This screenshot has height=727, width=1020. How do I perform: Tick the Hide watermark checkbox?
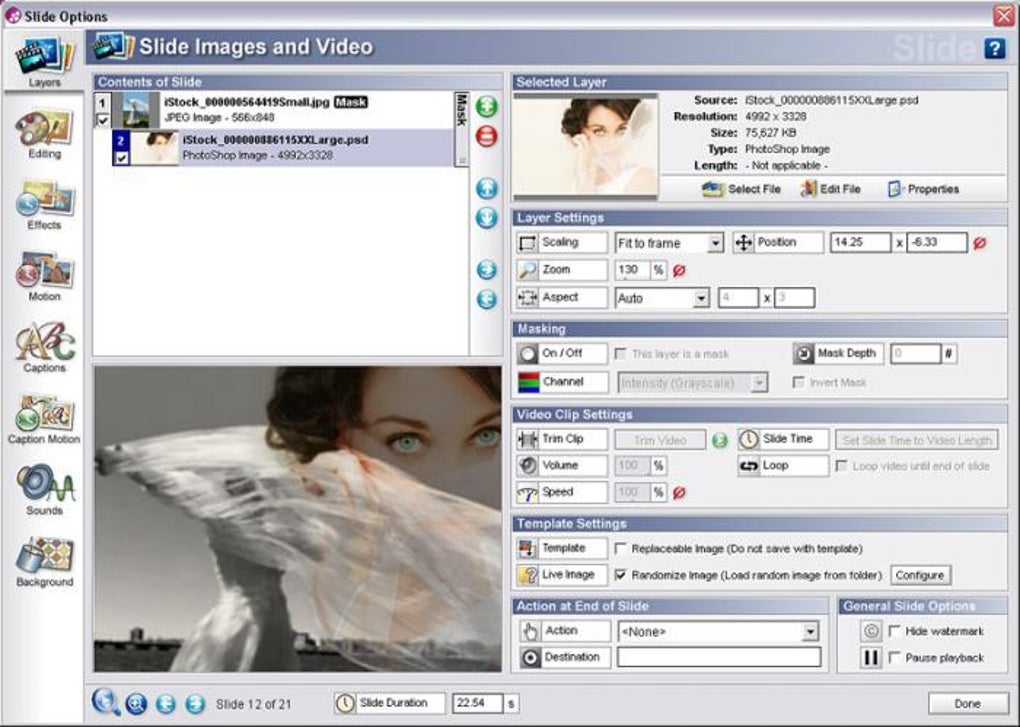895,631
